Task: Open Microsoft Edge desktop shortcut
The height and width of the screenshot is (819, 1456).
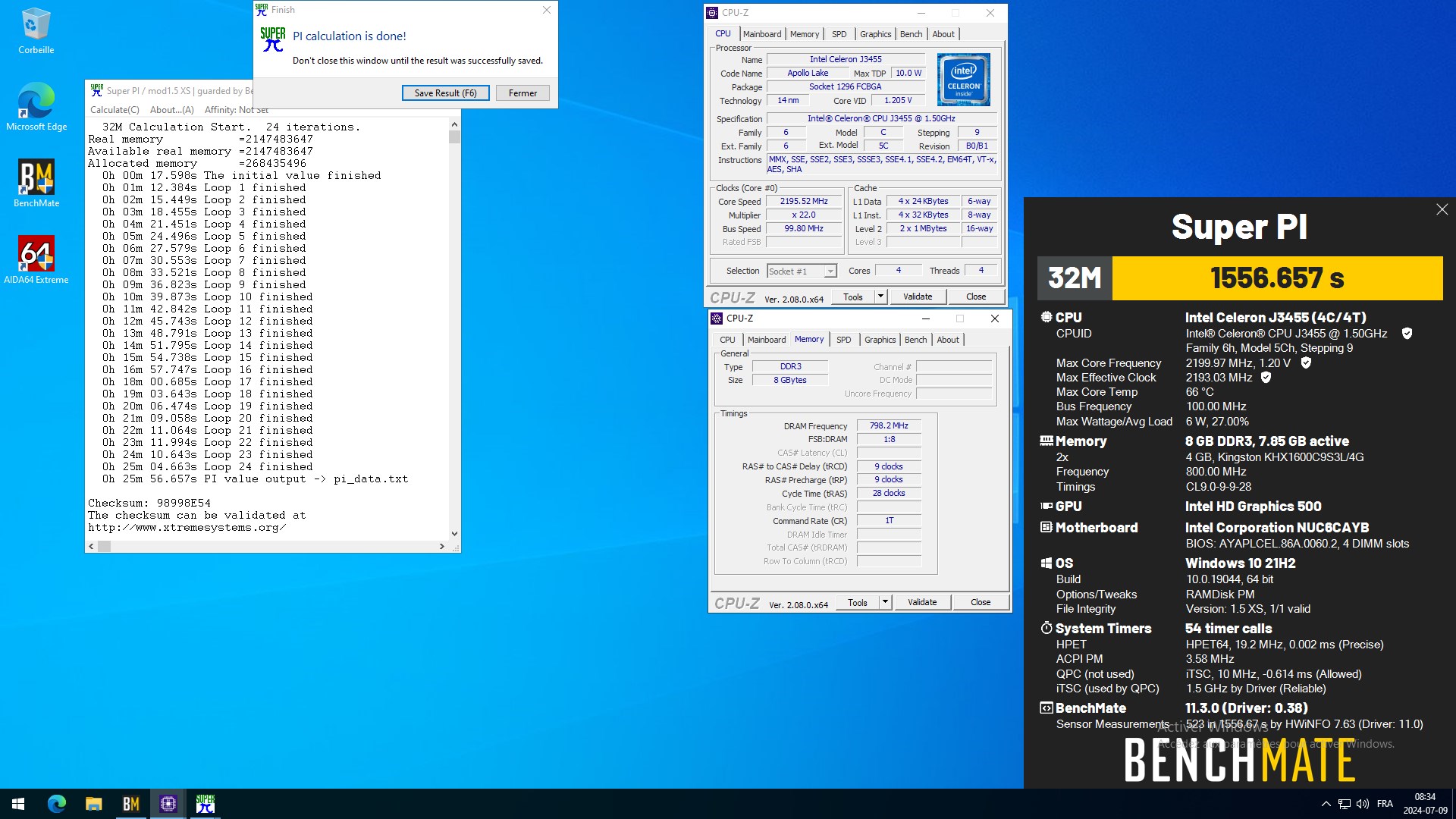Action: point(36,107)
